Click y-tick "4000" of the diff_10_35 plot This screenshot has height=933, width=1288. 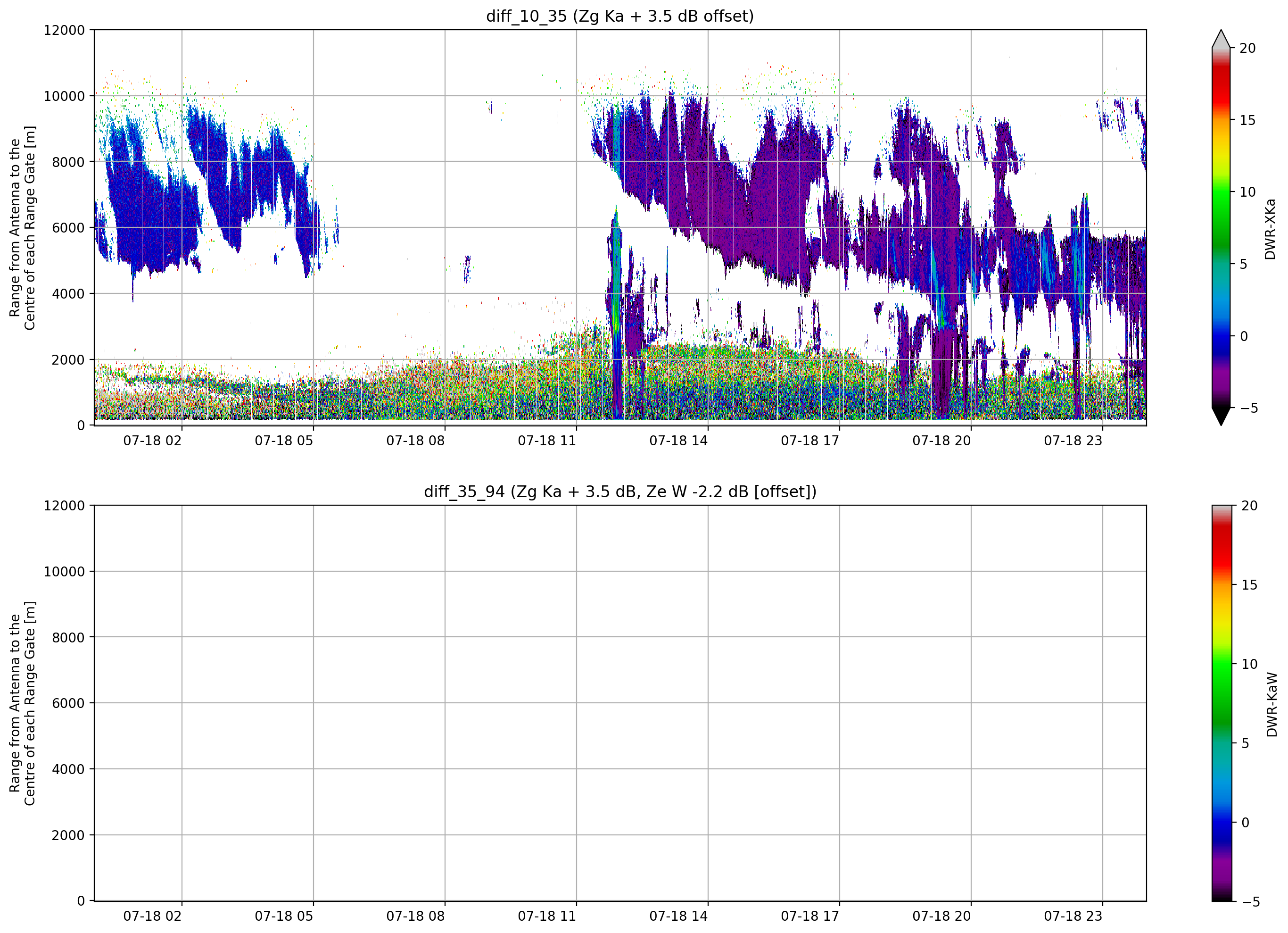click(68, 294)
